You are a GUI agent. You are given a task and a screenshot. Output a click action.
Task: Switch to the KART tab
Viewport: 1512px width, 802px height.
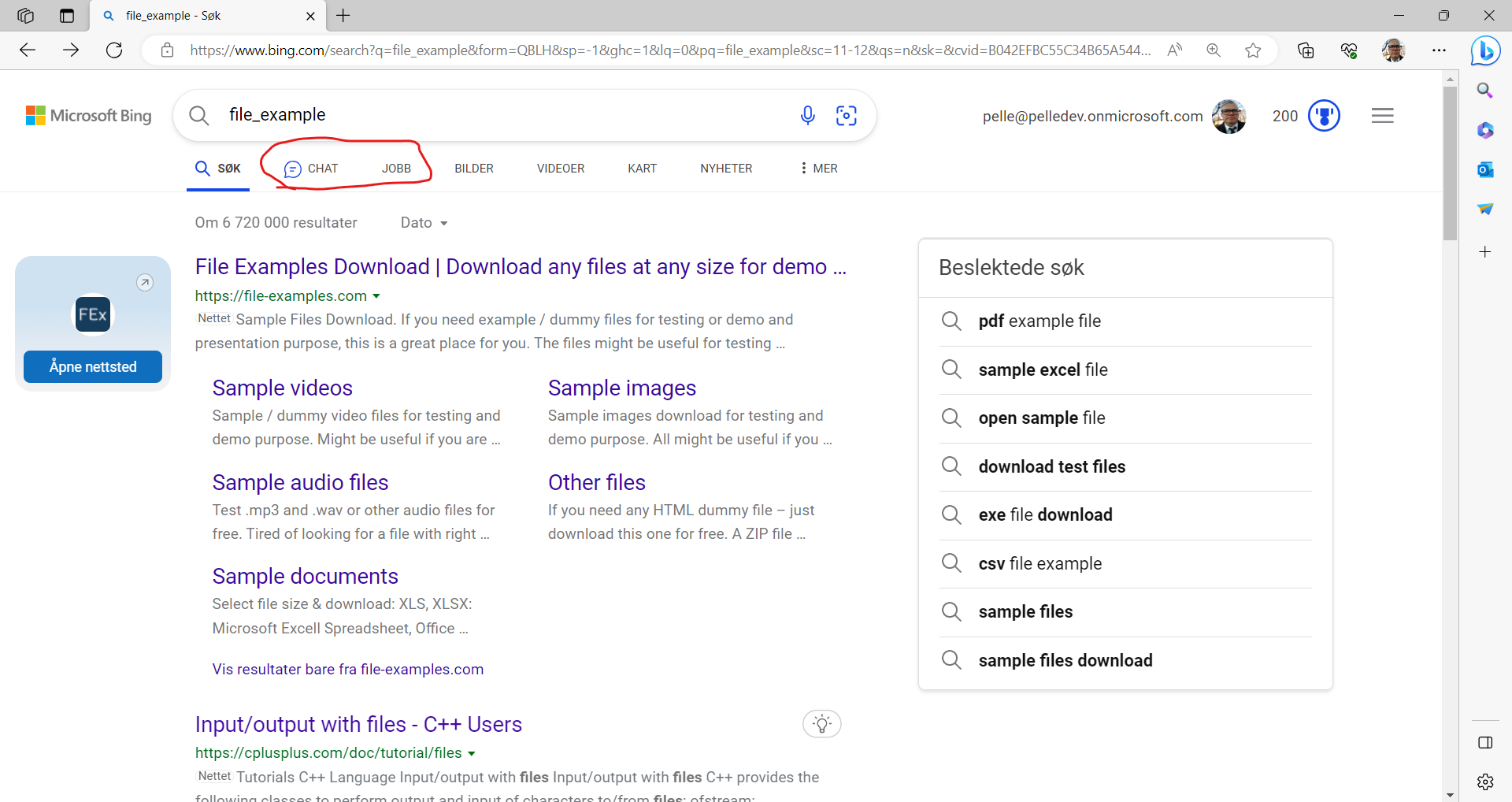[642, 169]
